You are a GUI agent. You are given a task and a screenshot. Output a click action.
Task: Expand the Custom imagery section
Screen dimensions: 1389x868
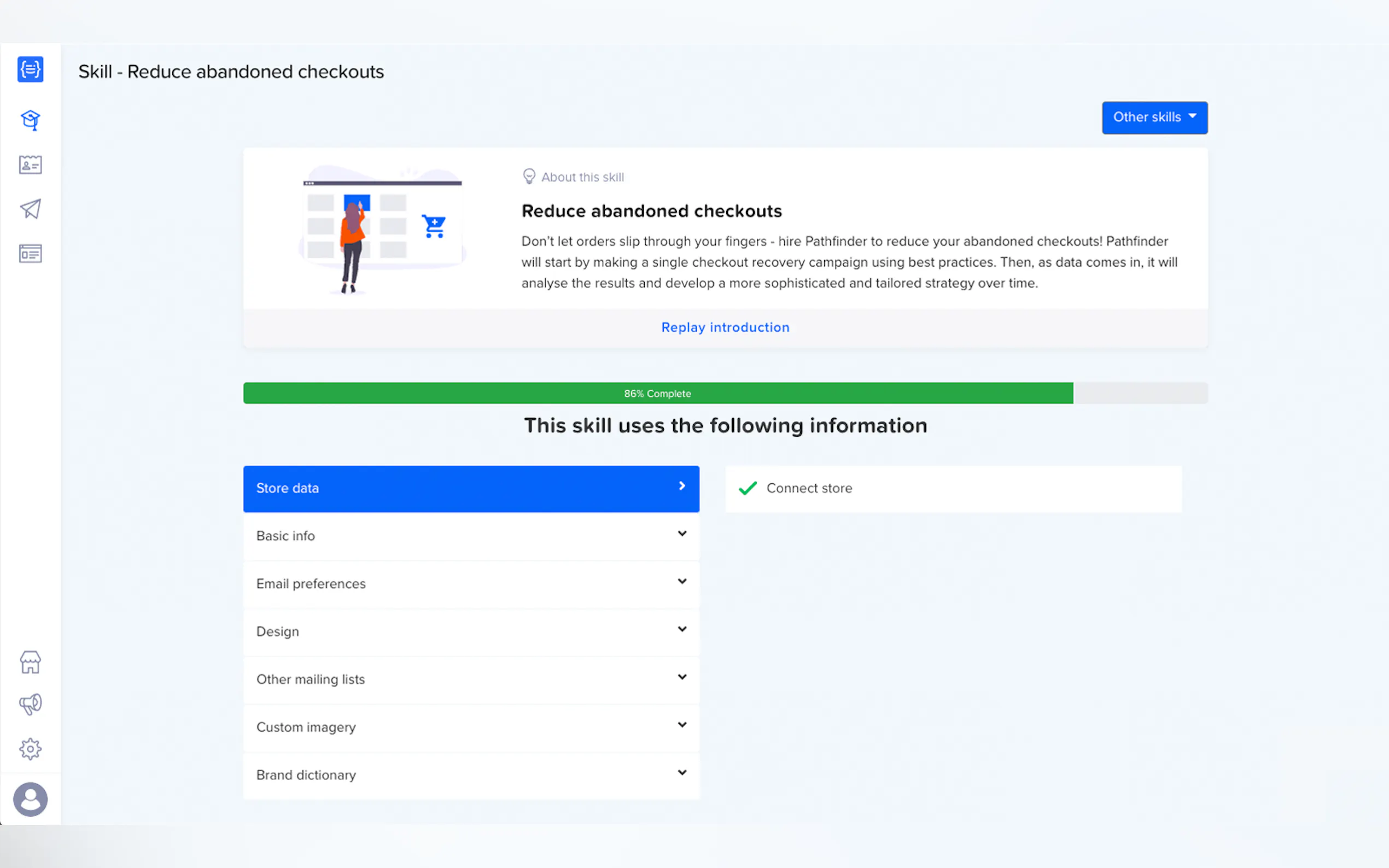(x=471, y=727)
